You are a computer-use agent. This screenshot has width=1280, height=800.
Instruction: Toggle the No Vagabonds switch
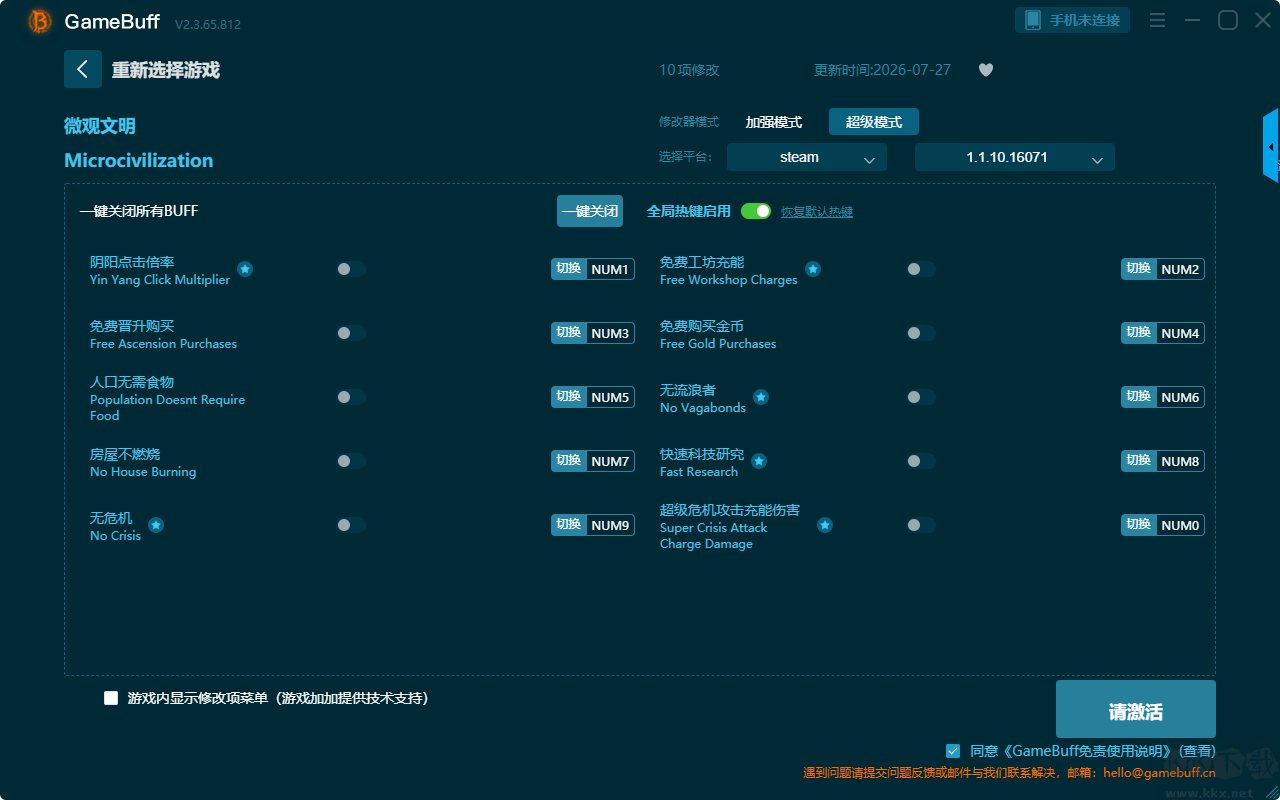tap(921, 397)
